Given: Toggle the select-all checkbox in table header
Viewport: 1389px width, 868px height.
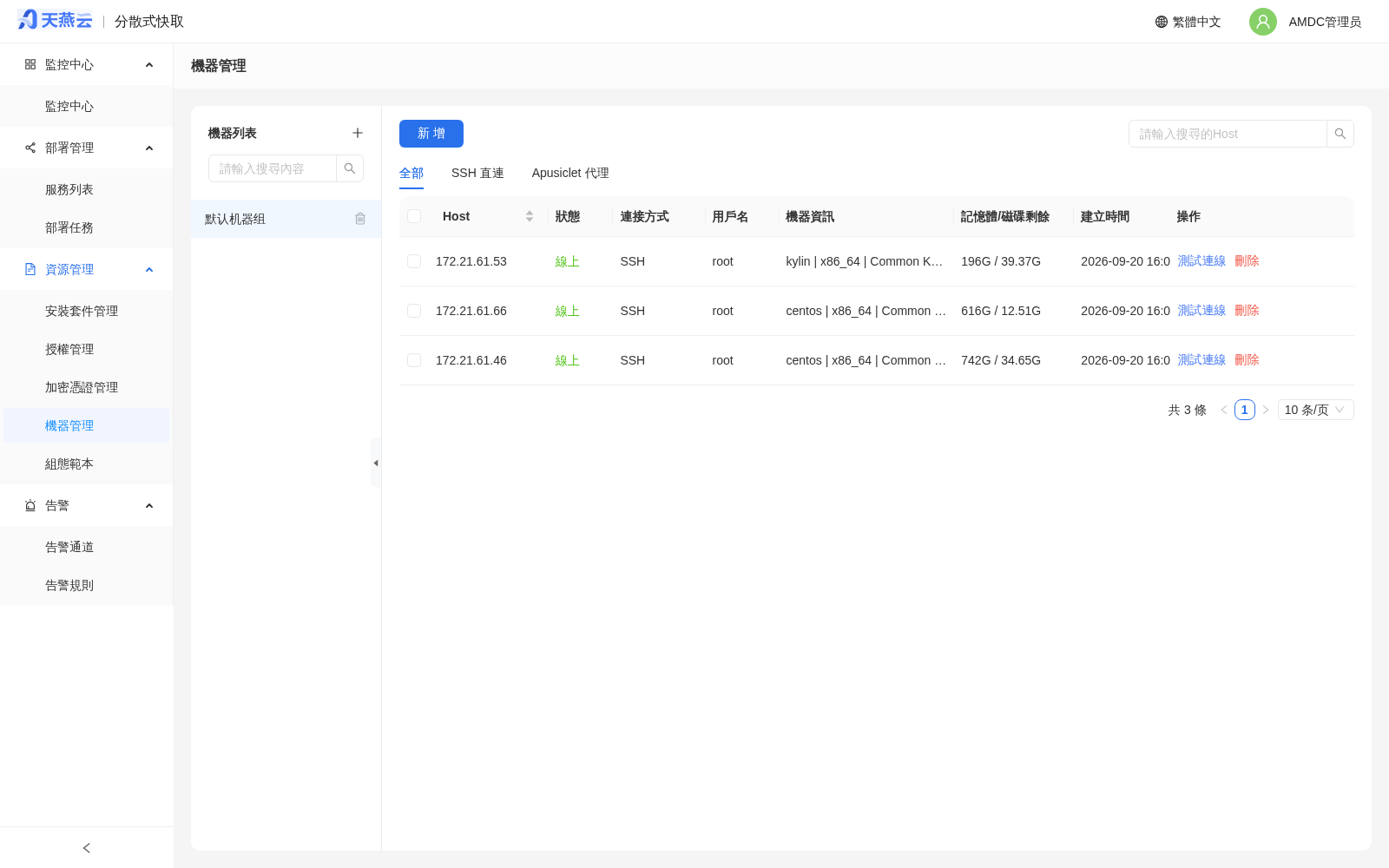Looking at the screenshot, I should click(414, 216).
